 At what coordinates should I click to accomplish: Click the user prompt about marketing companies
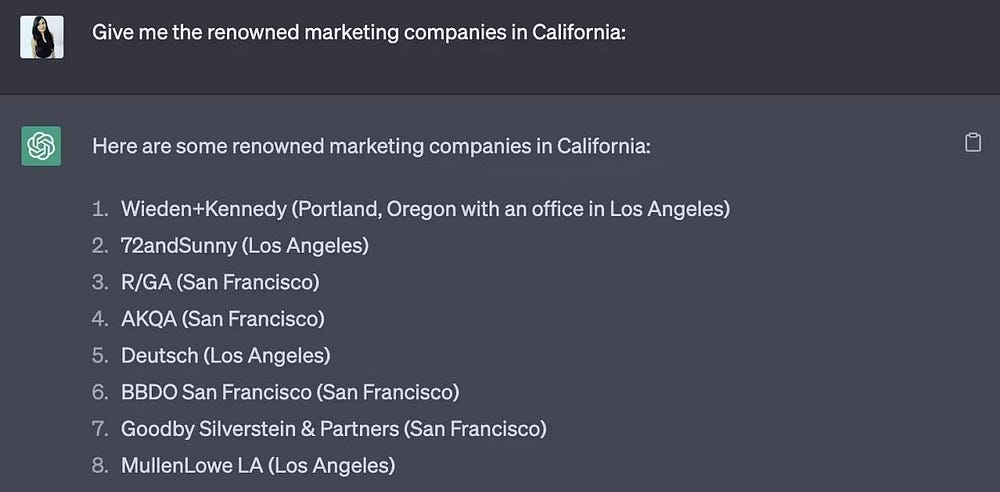[359, 32]
